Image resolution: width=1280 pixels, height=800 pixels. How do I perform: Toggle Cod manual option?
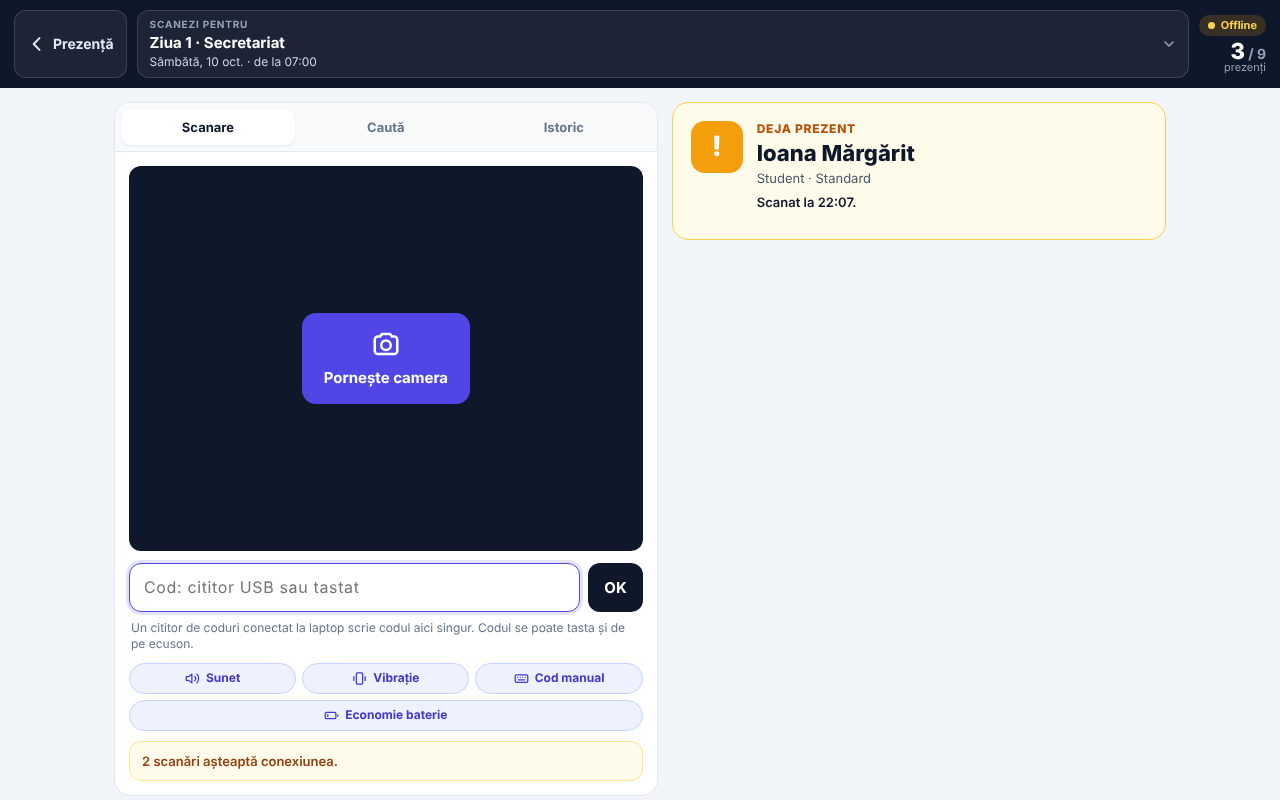click(559, 678)
